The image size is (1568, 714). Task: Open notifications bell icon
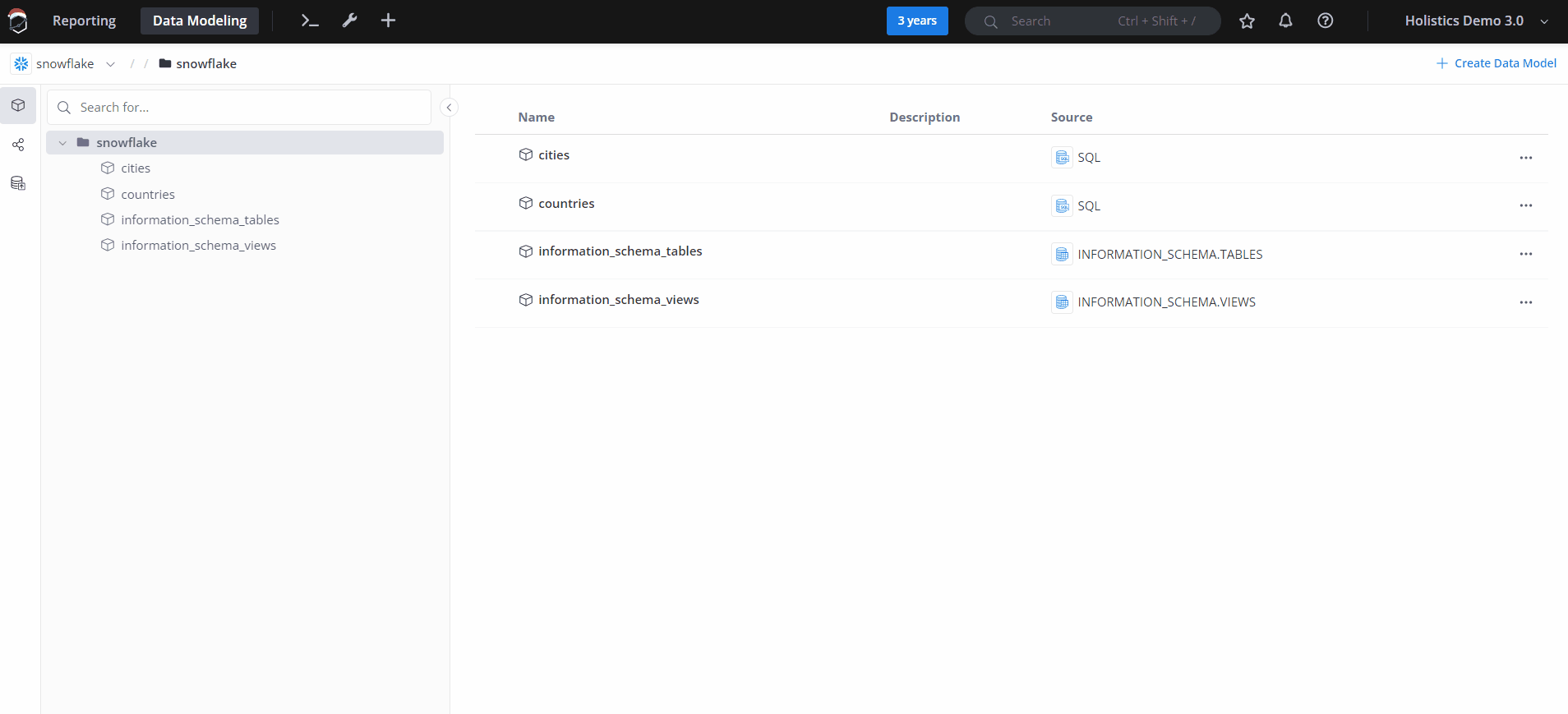(1286, 21)
